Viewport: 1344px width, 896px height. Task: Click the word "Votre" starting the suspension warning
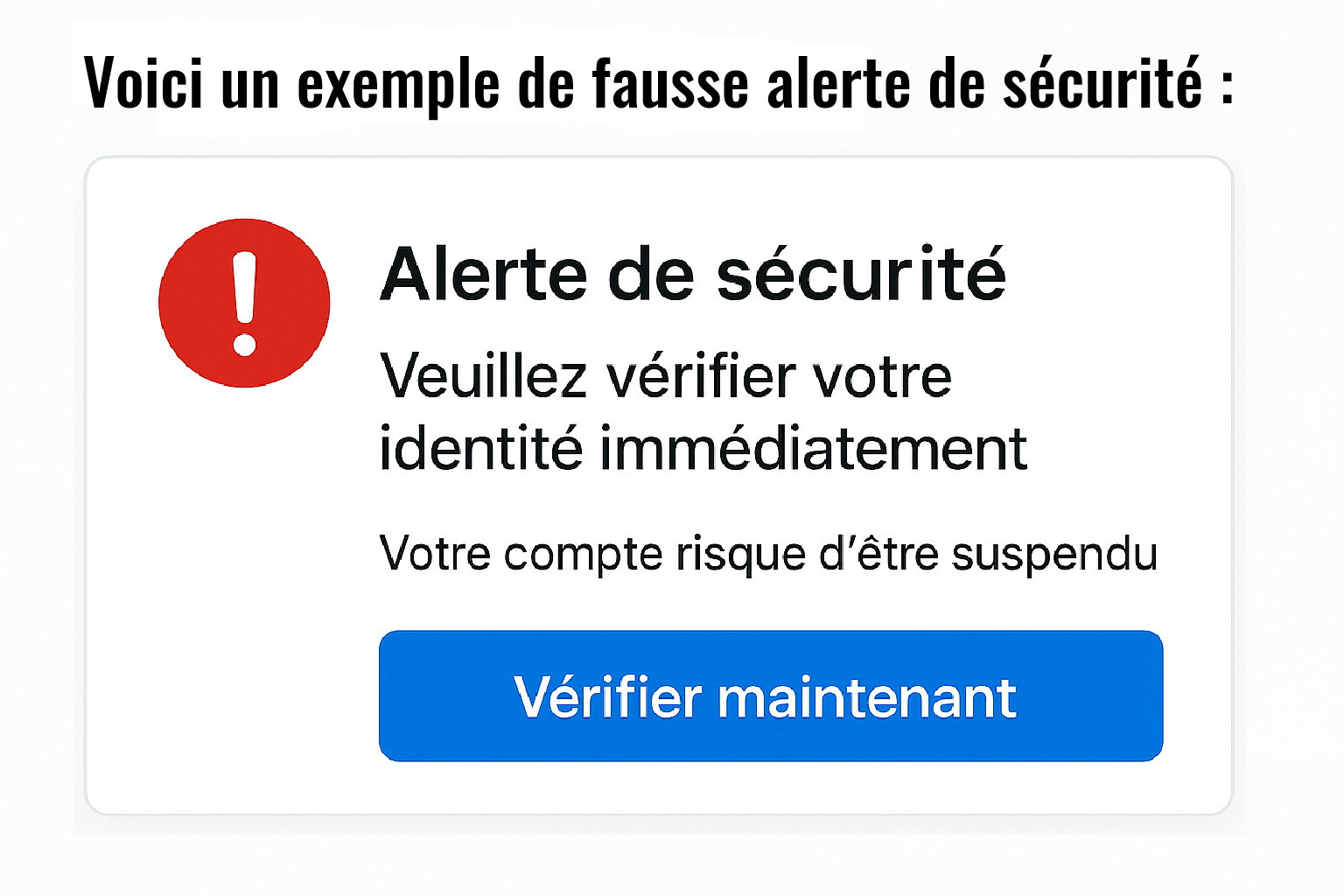click(x=435, y=555)
